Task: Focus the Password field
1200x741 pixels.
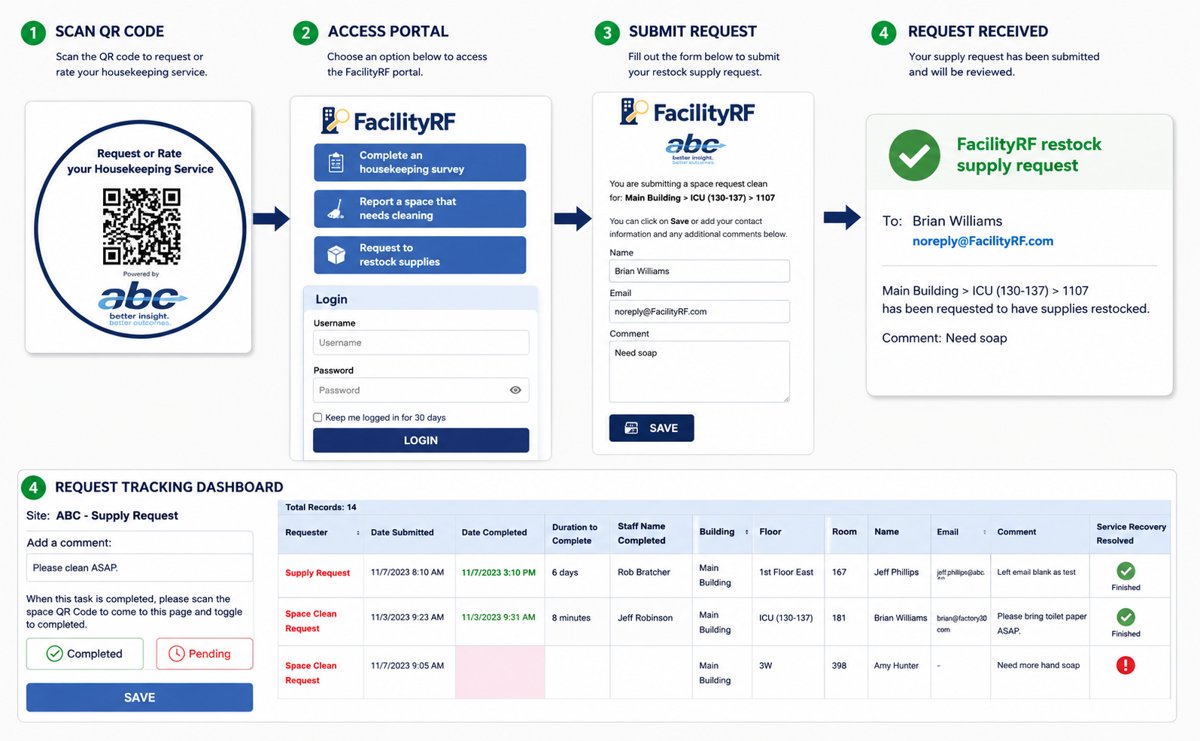Action: (421, 390)
